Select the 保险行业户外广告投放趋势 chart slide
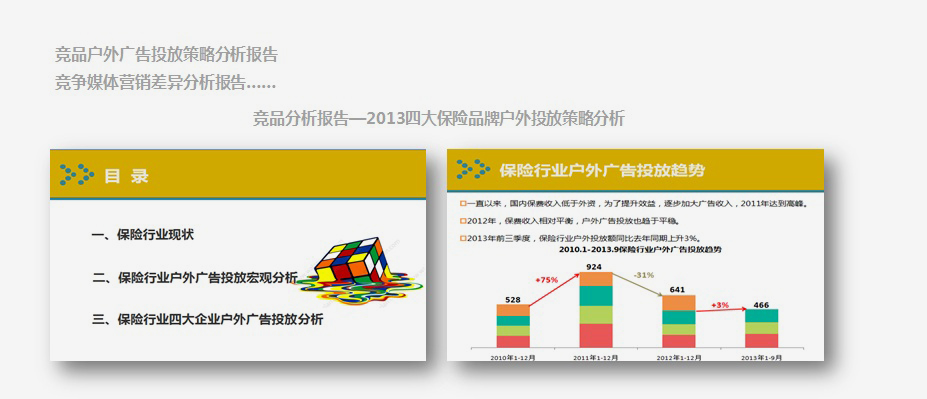 pos(635,255)
